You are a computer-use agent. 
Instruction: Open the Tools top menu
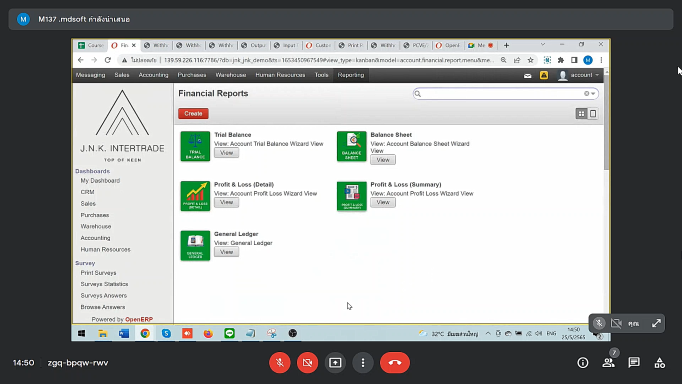tap(321, 75)
